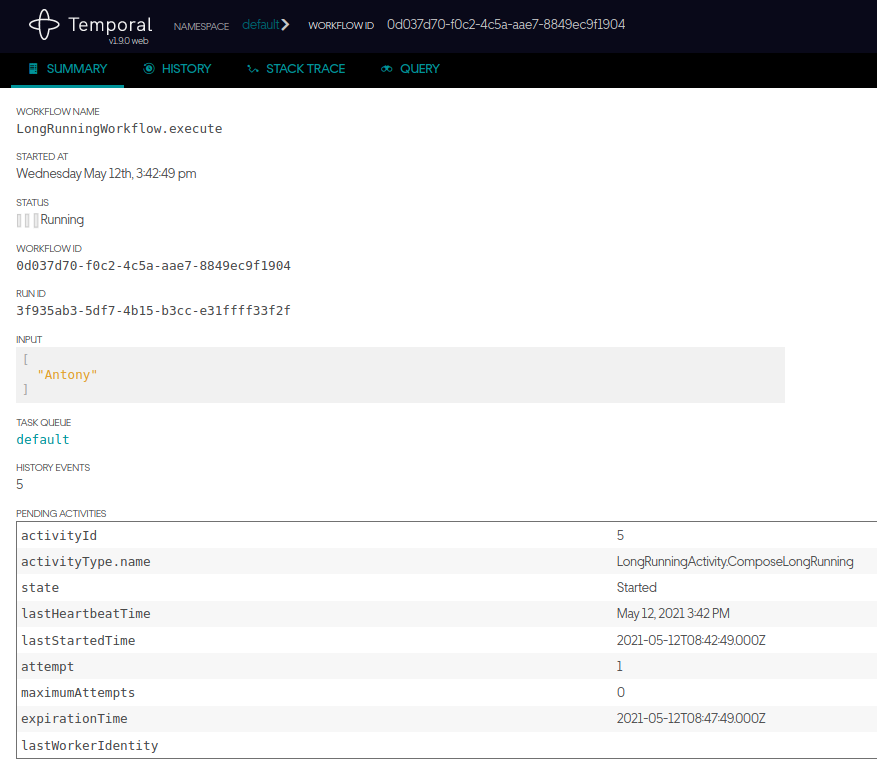Select the workflow ID text
This screenshot has height=768, width=877.
[152, 265]
